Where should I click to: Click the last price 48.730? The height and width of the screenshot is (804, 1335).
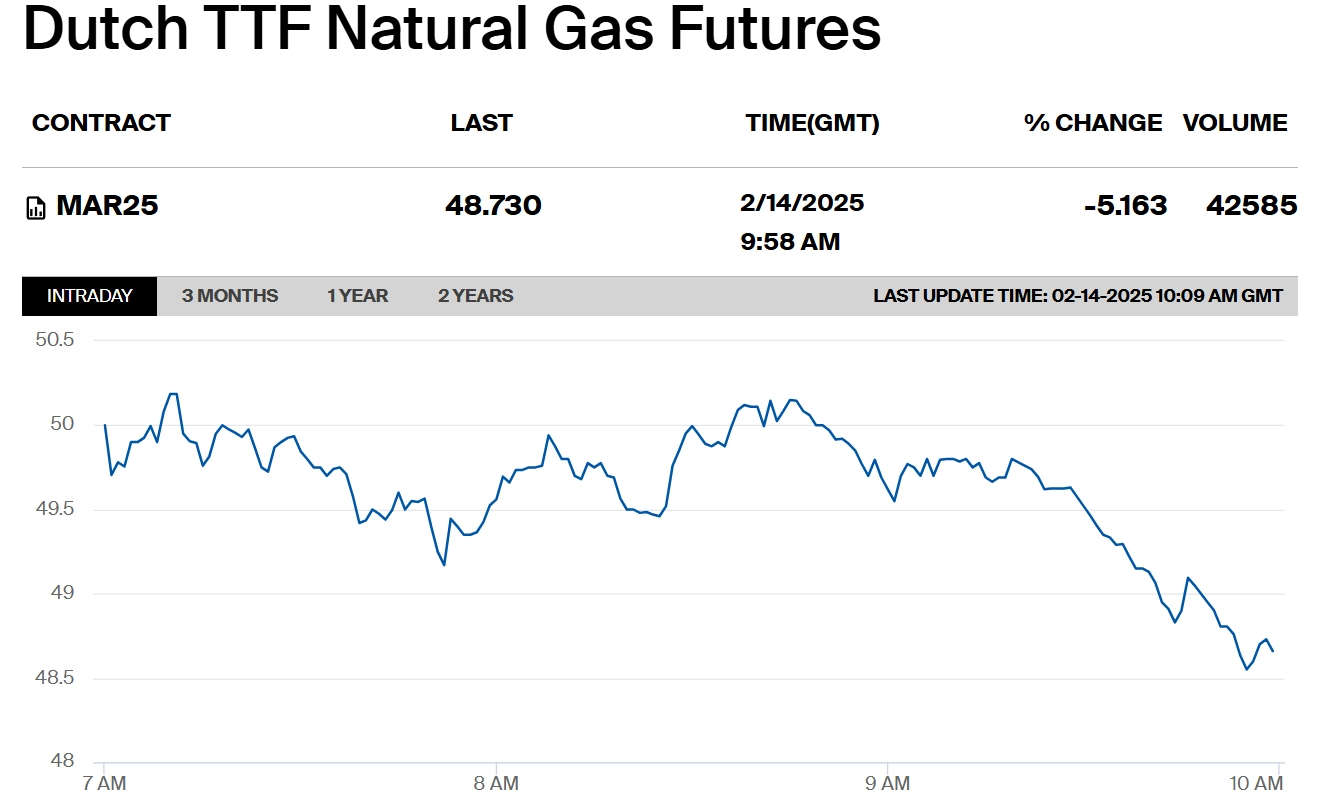coord(493,206)
